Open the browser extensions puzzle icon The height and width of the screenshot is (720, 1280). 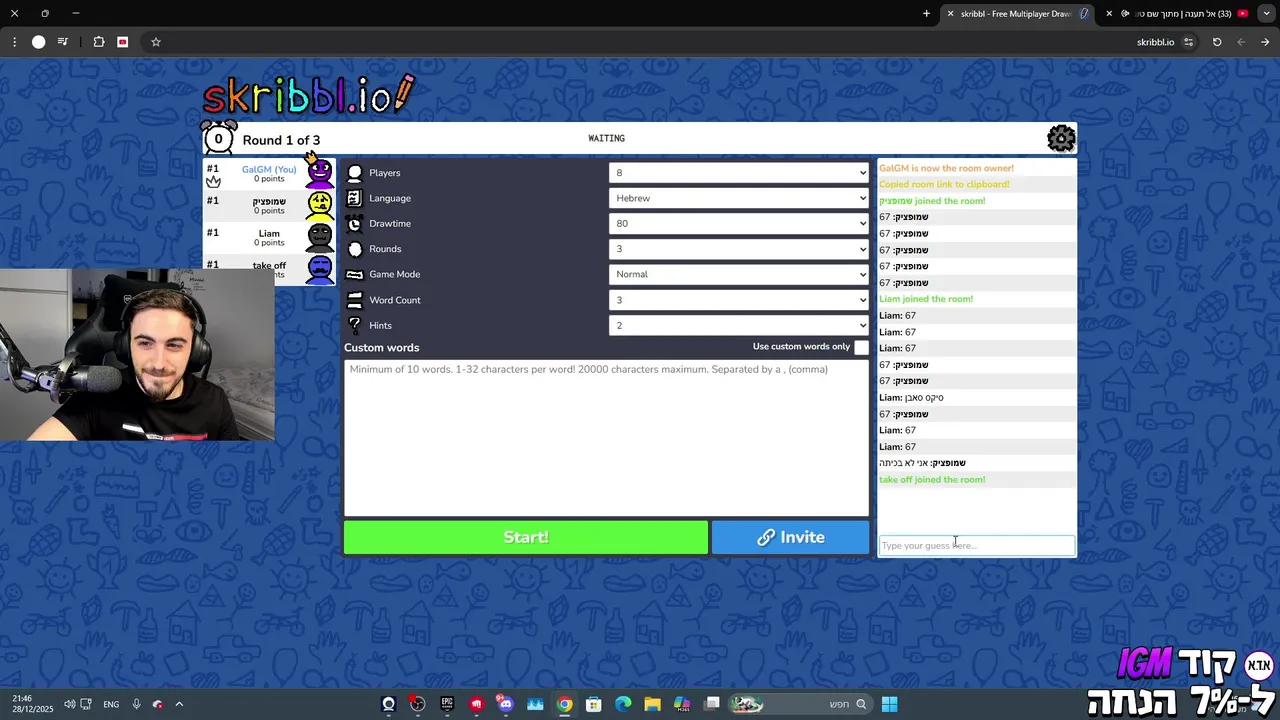99,42
